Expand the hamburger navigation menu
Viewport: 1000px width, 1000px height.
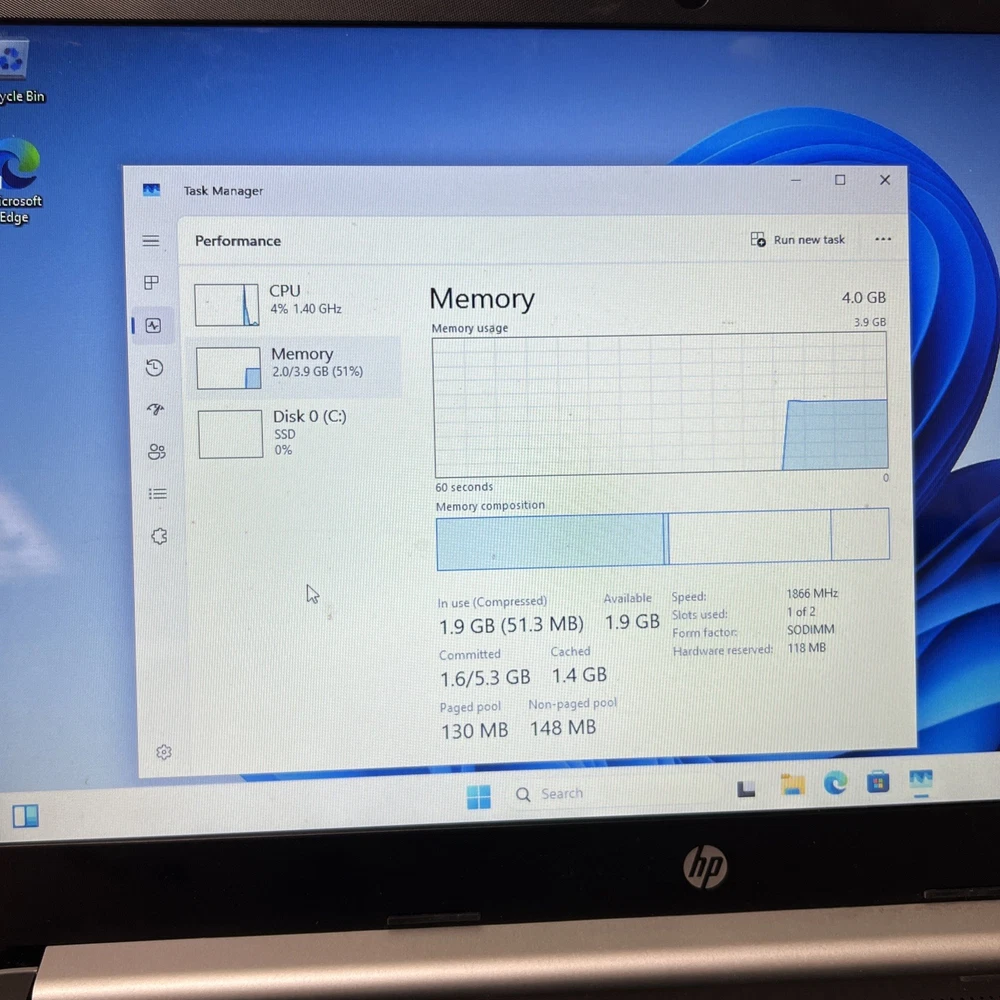[151, 241]
